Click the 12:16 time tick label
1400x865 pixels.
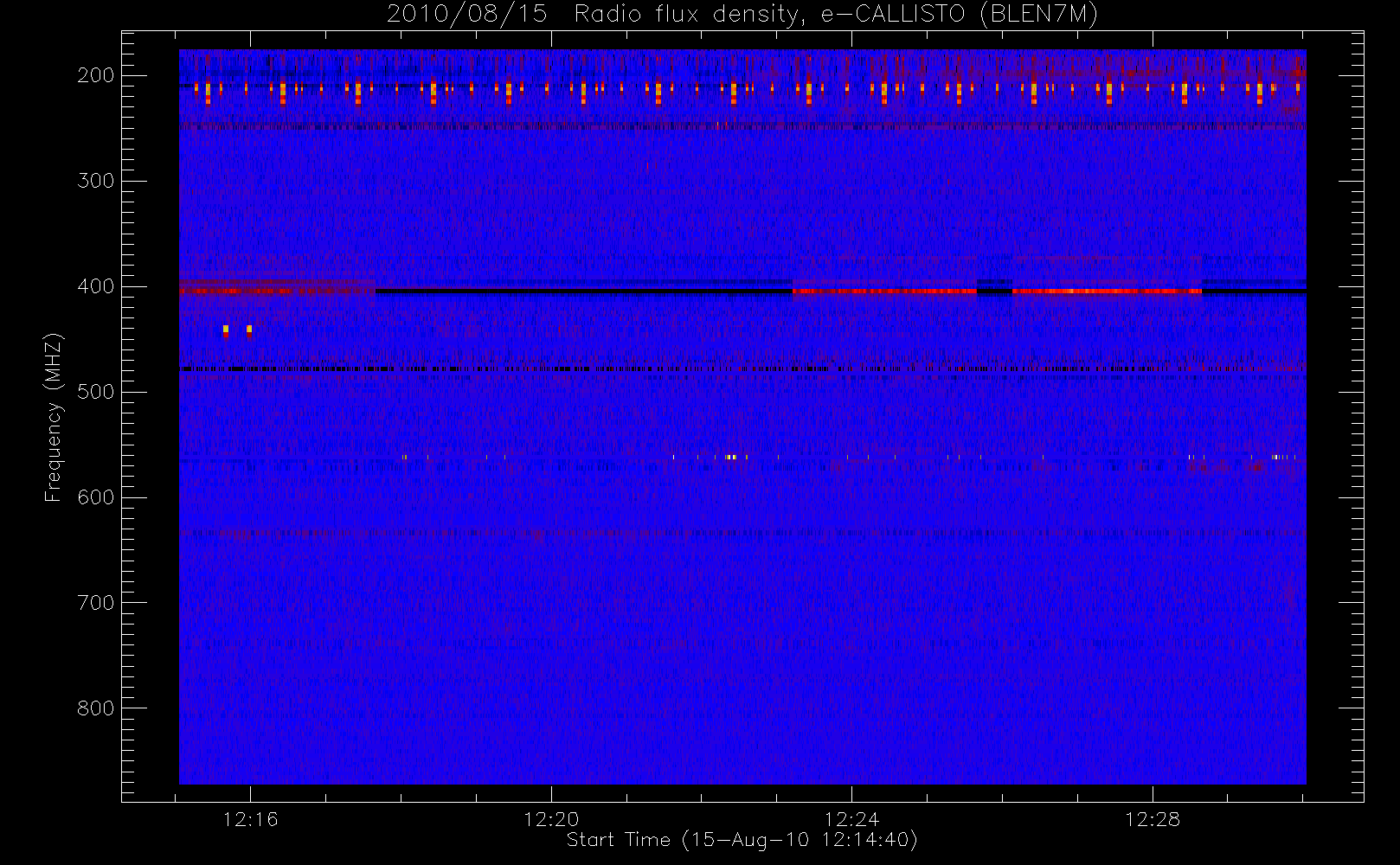tap(251, 819)
